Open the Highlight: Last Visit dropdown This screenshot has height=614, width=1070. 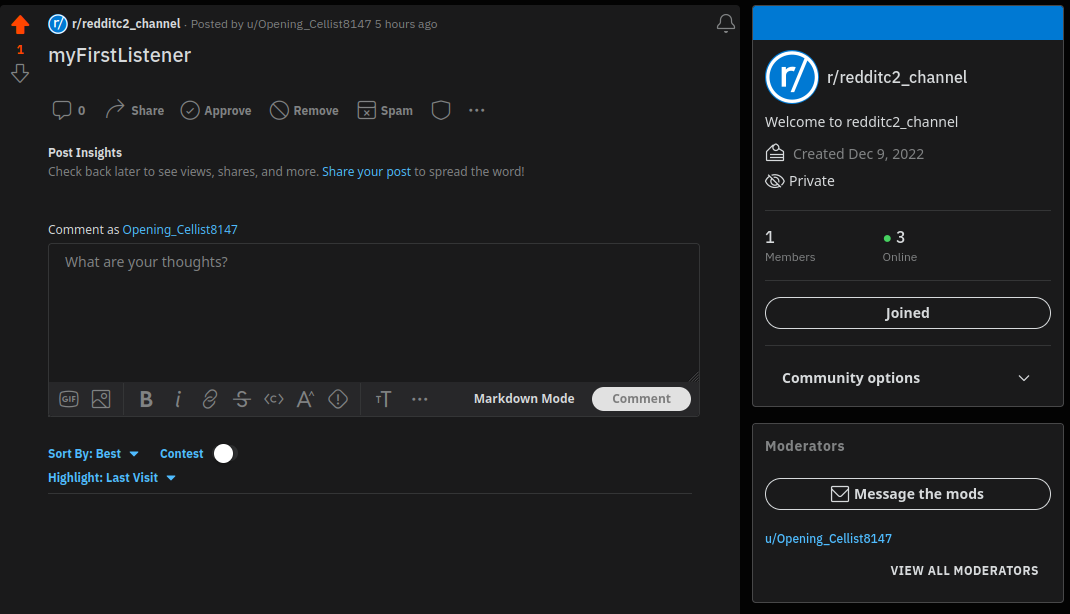(x=112, y=478)
